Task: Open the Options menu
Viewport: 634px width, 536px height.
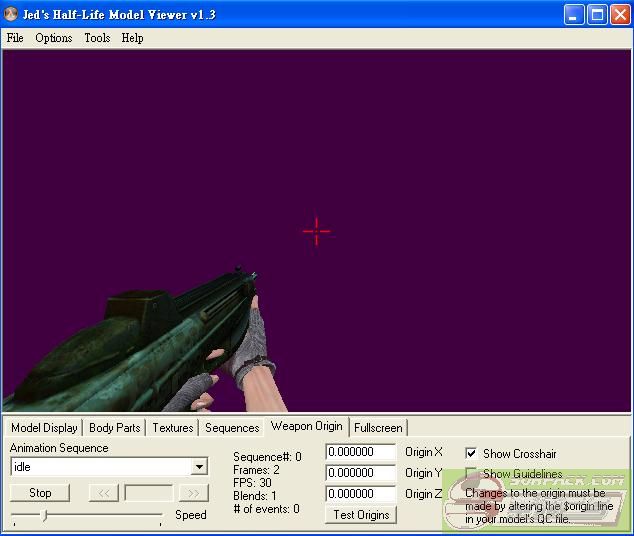Action: pos(54,38)
